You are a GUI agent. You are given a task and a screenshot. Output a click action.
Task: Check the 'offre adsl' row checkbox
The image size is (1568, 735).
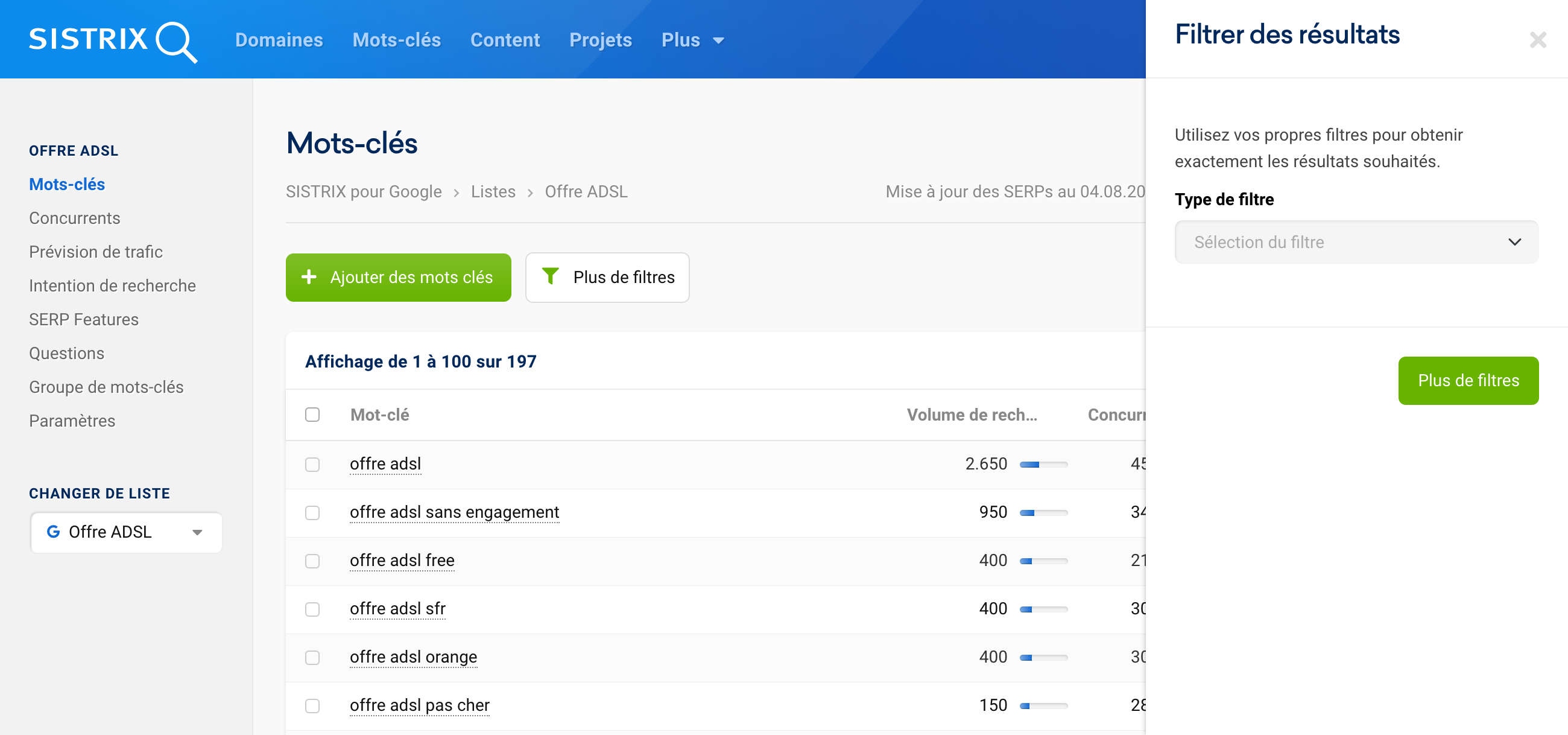(x=312, y=464)
